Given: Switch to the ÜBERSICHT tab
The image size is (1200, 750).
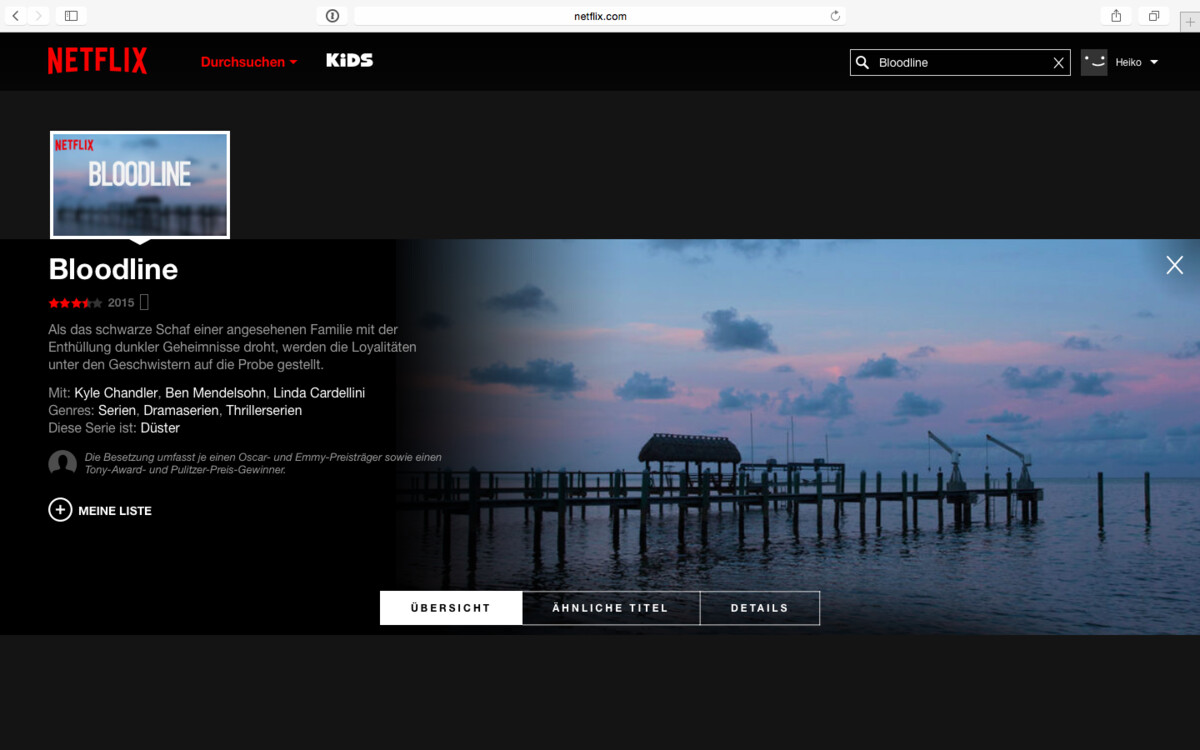Looking at the screenshot, I should pos(451,608).
